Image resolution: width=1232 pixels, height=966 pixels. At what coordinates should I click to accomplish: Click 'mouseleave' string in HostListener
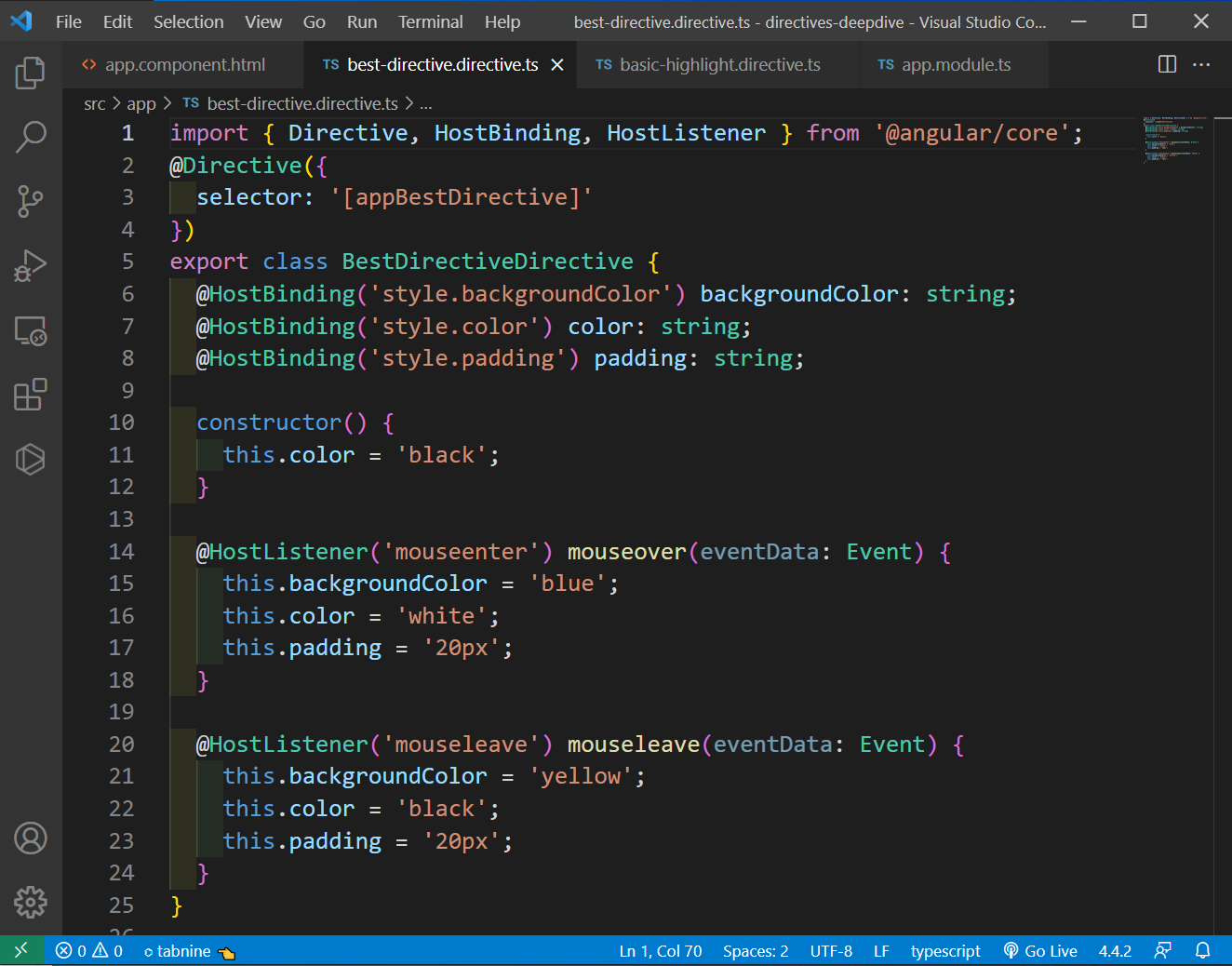pyautogui.click(x=461, y=745)
